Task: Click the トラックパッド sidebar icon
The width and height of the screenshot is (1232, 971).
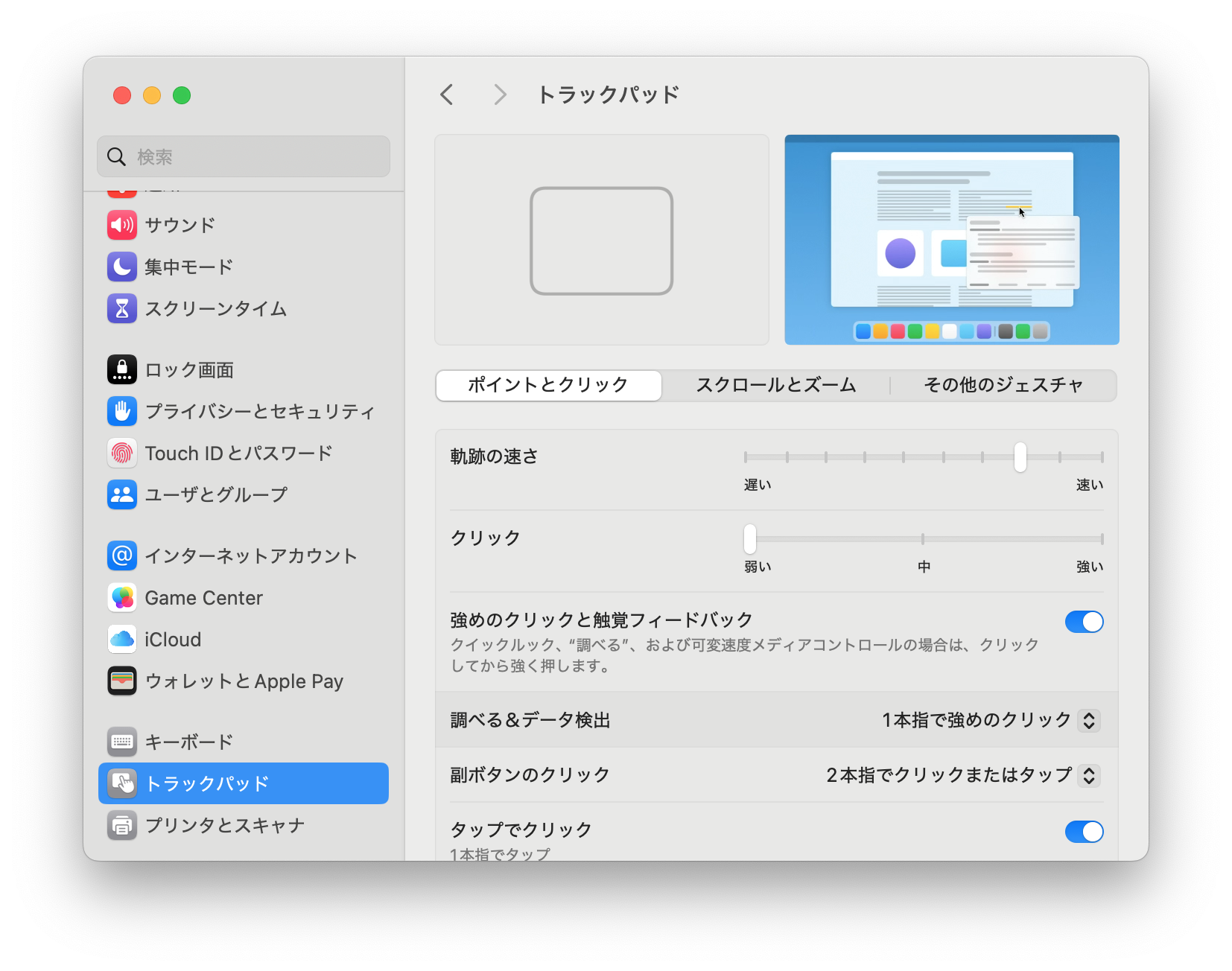Action: point(122,783)
